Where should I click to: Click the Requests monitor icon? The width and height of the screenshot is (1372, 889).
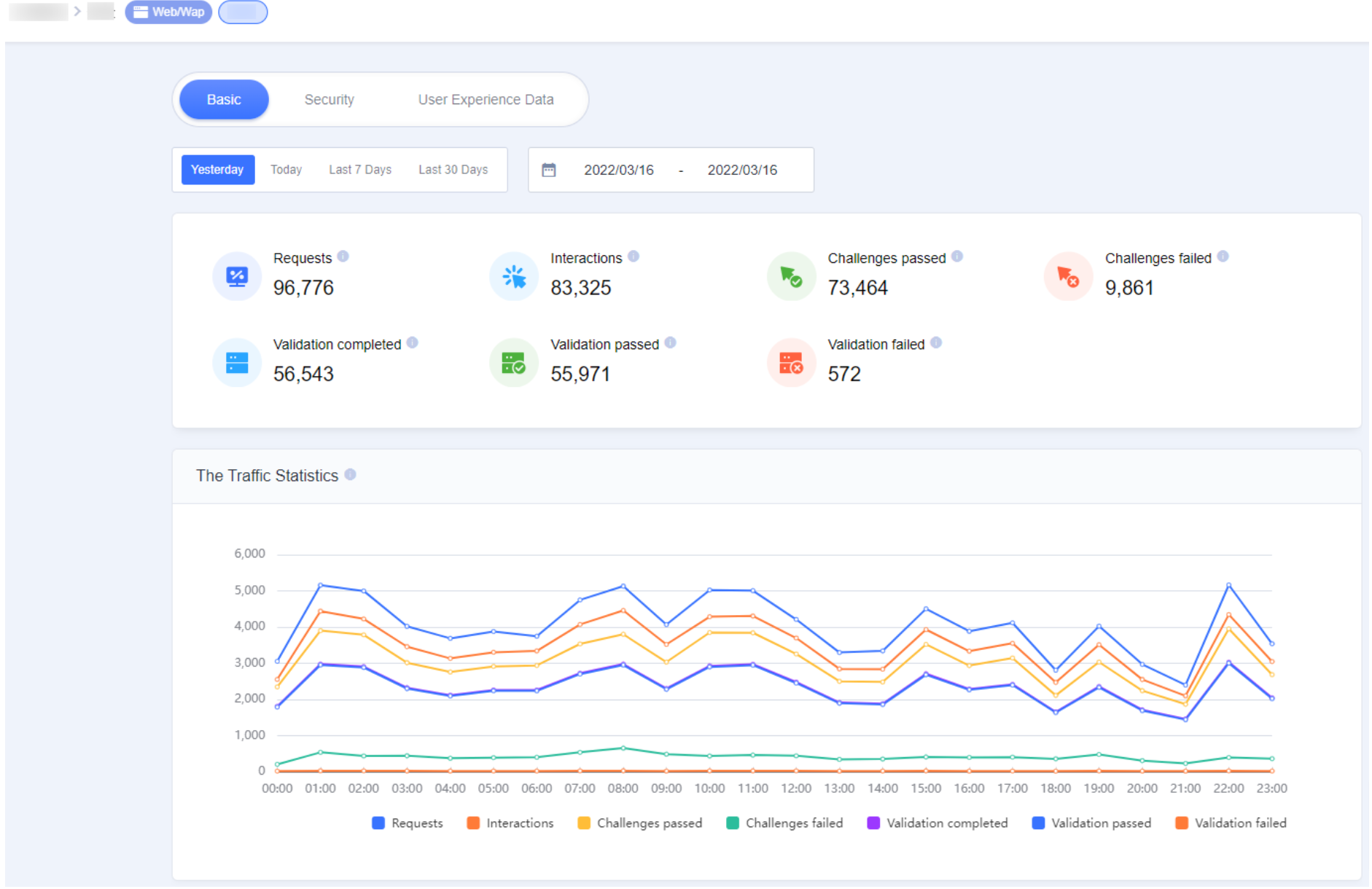coord(236,276)
